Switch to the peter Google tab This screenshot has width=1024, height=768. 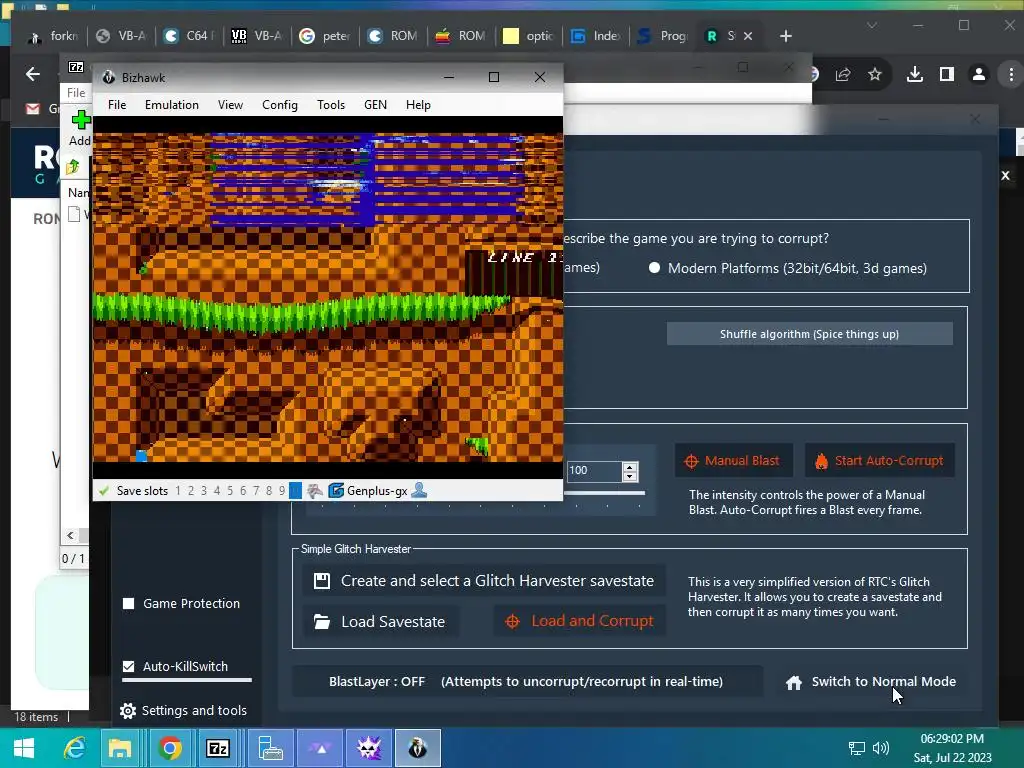click(325, 36)
